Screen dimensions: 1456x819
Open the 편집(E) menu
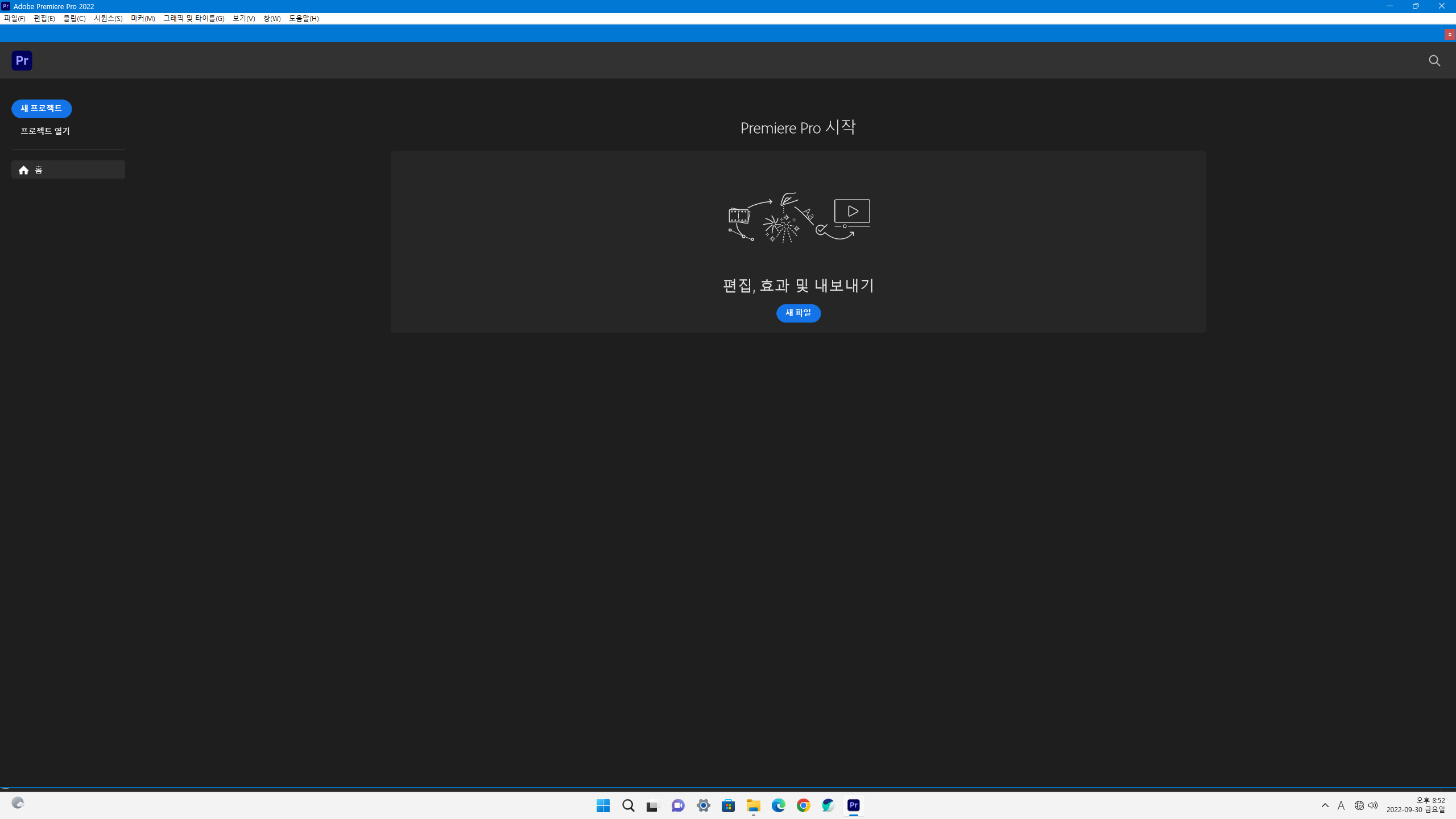pos(44,18)
